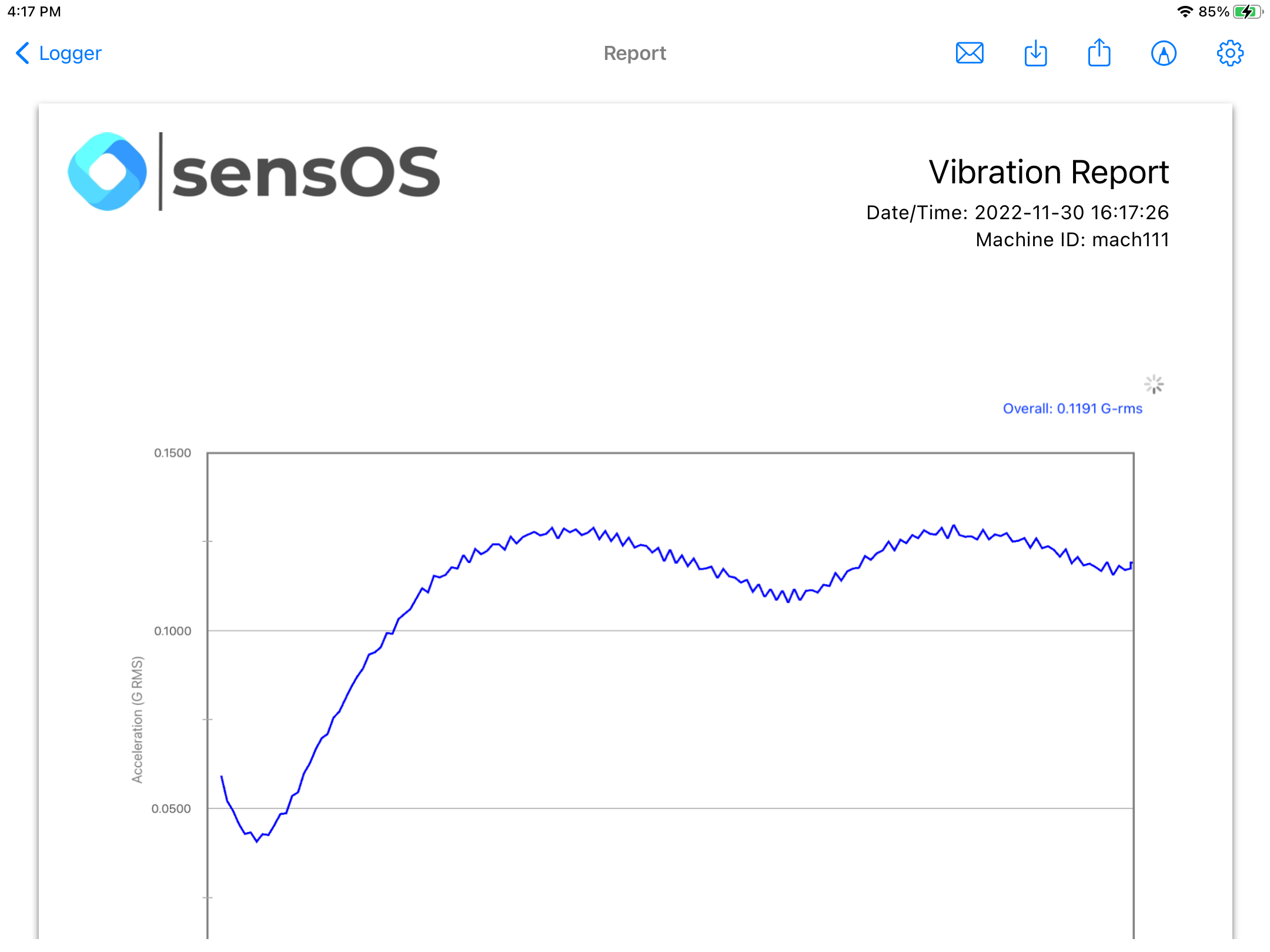Click the 0.1000 axis value label
1270x952 pixels.
(172, 631)
